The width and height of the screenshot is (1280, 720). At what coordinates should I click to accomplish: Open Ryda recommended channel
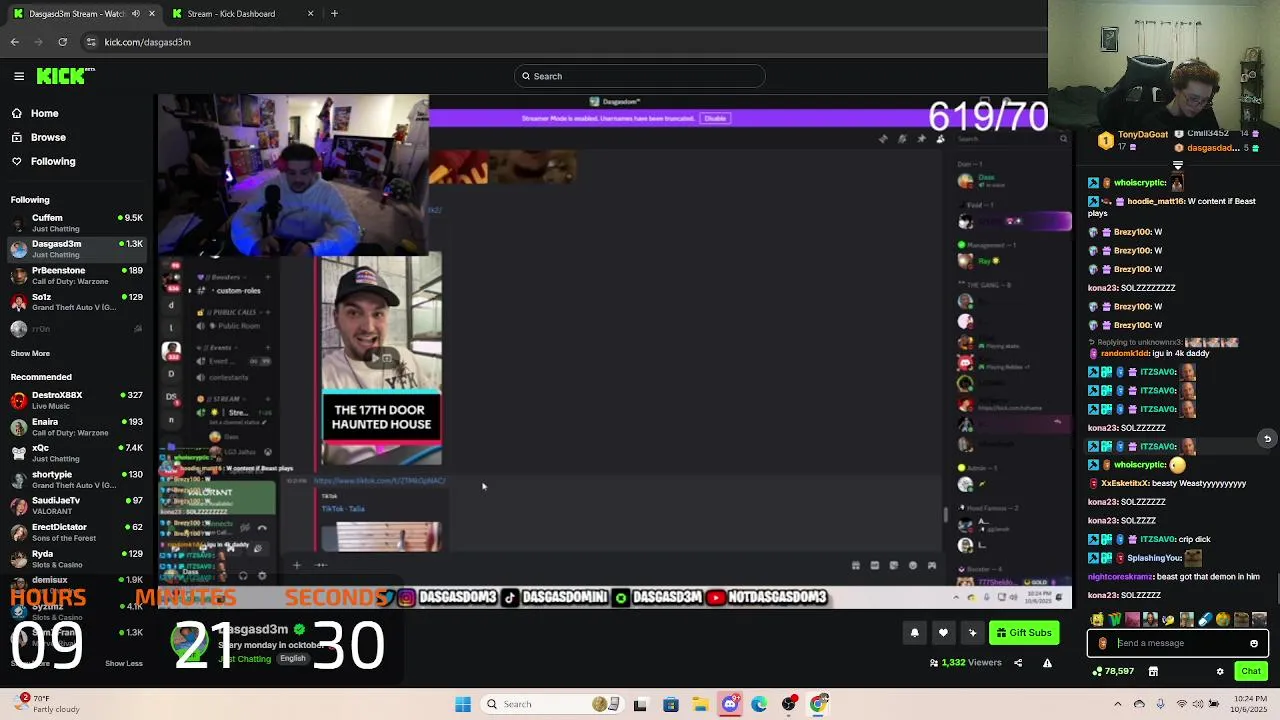tap(78, 559)
